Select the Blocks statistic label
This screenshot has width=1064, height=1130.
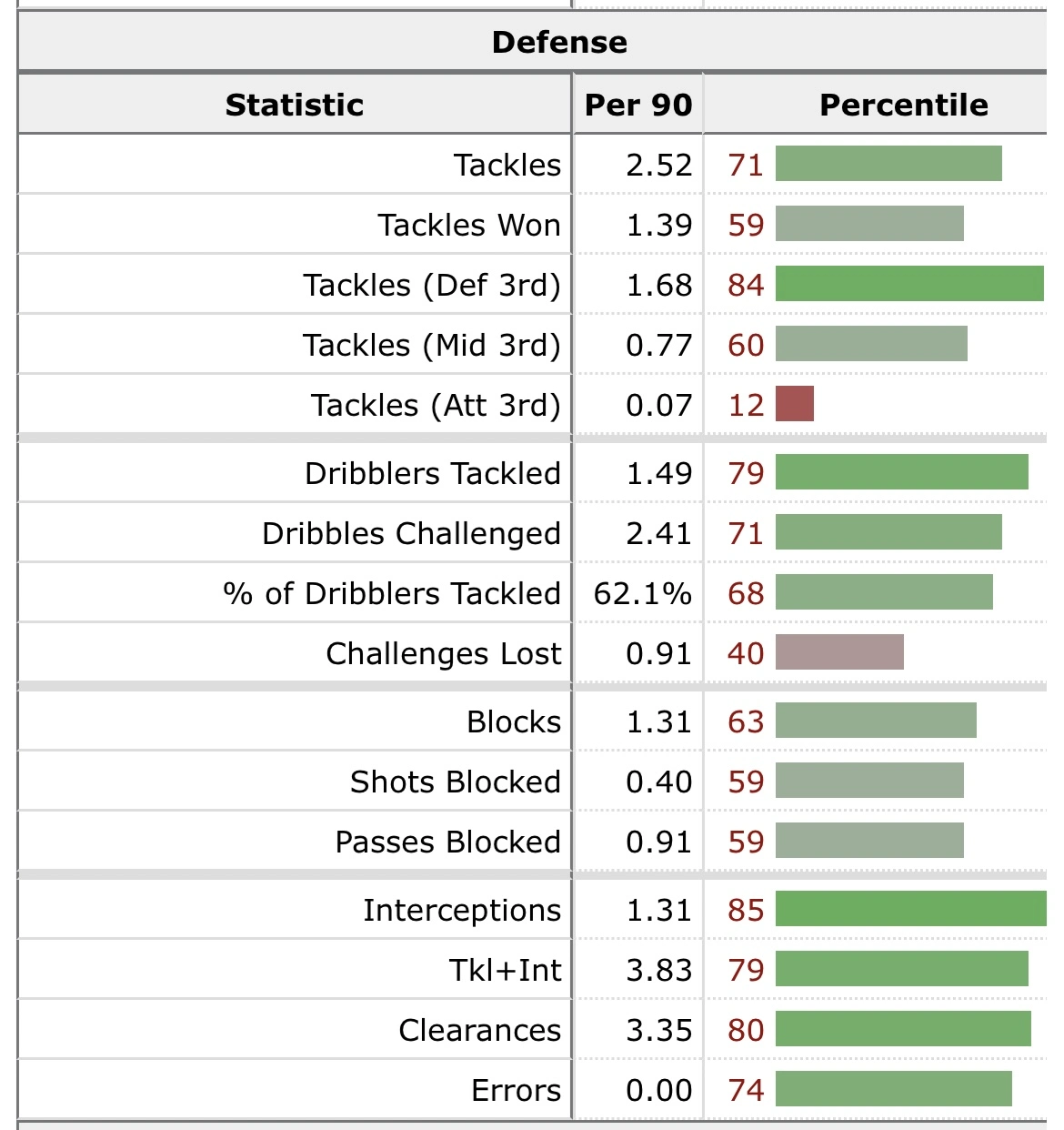pos(514,721)
